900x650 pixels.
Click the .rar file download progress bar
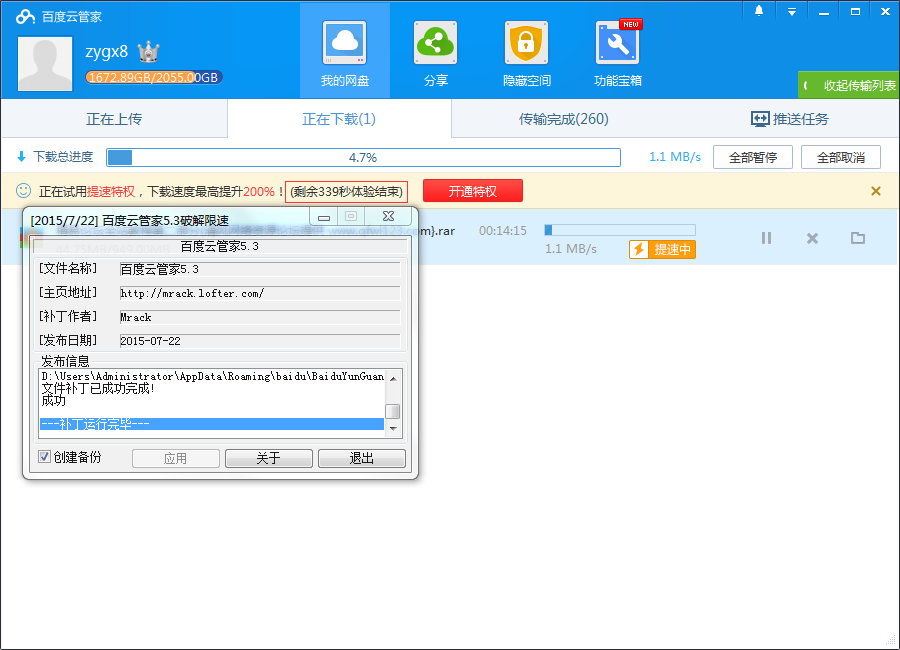(x=620, y=230)
